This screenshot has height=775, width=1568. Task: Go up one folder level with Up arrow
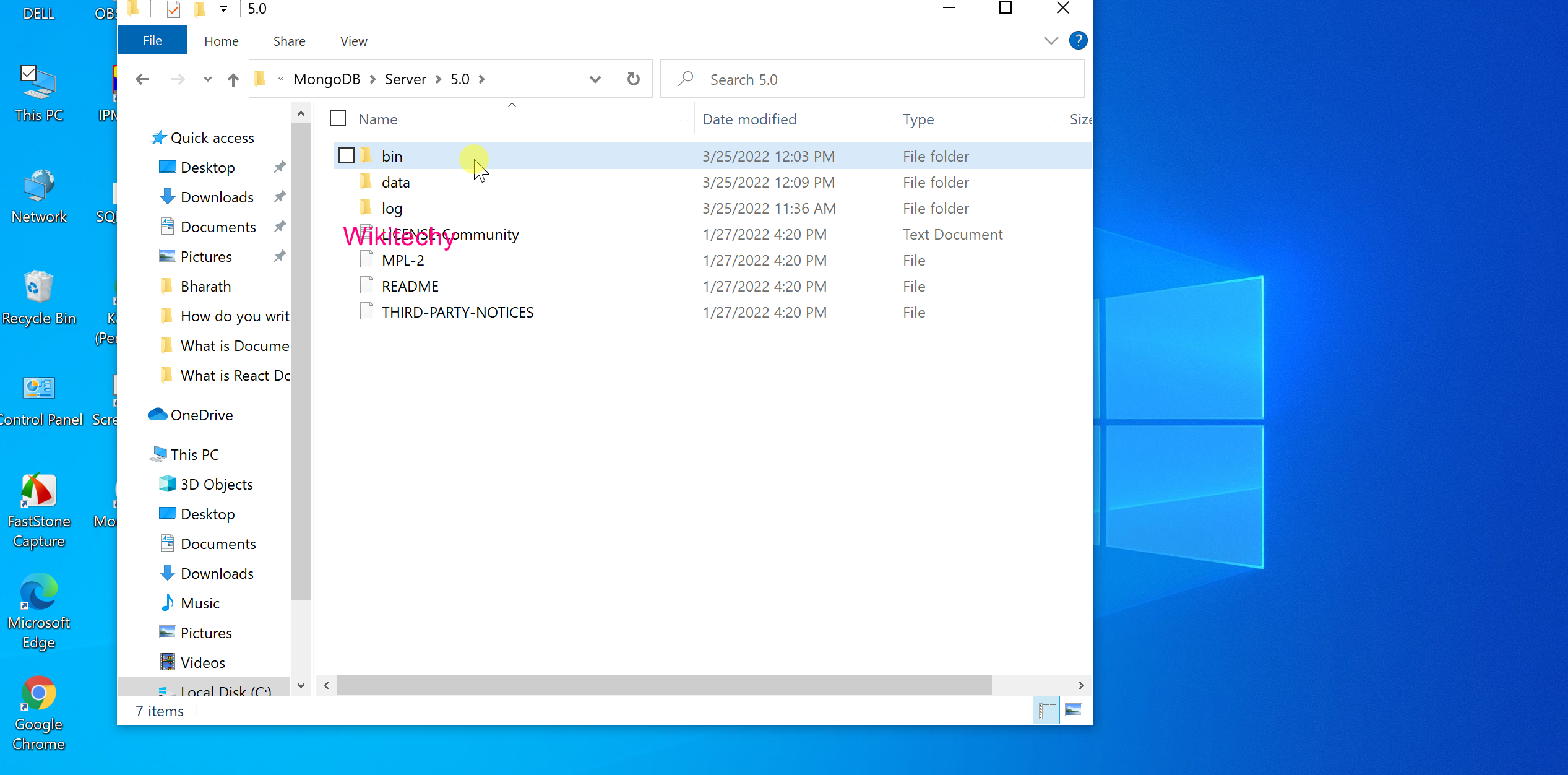coord(233,80)
